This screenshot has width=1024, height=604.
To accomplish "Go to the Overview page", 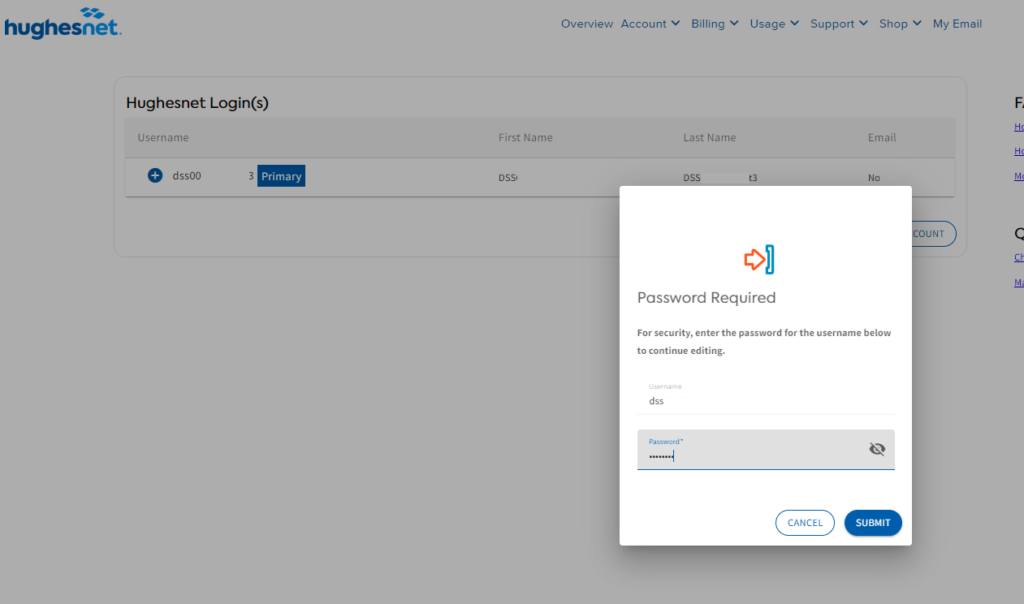I will [x=586, y=24].
